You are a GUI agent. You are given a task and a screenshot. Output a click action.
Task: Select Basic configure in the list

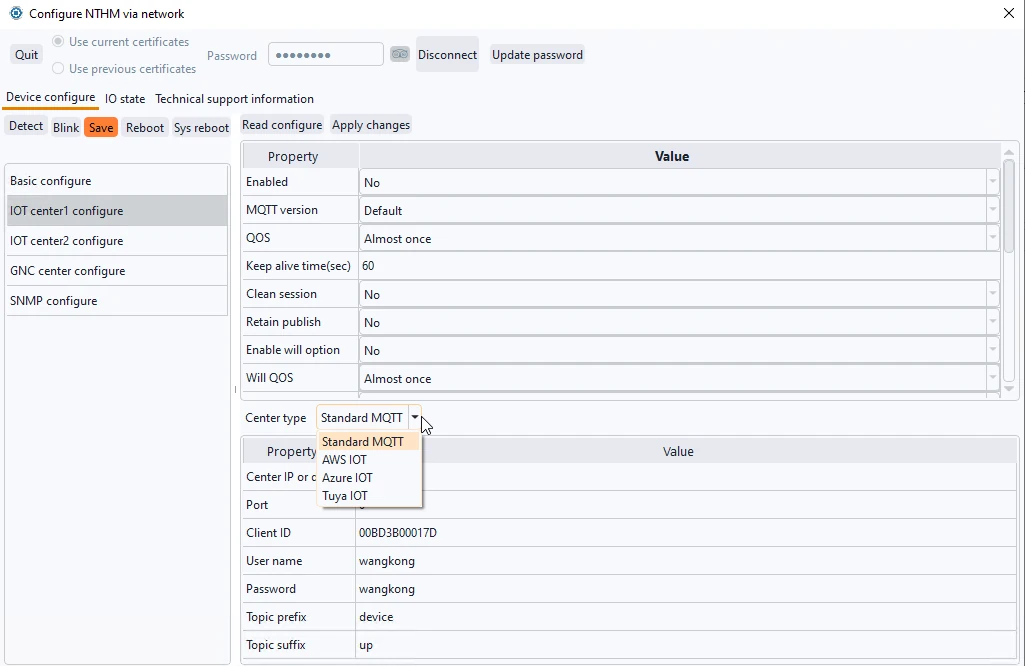coord(117,181)
